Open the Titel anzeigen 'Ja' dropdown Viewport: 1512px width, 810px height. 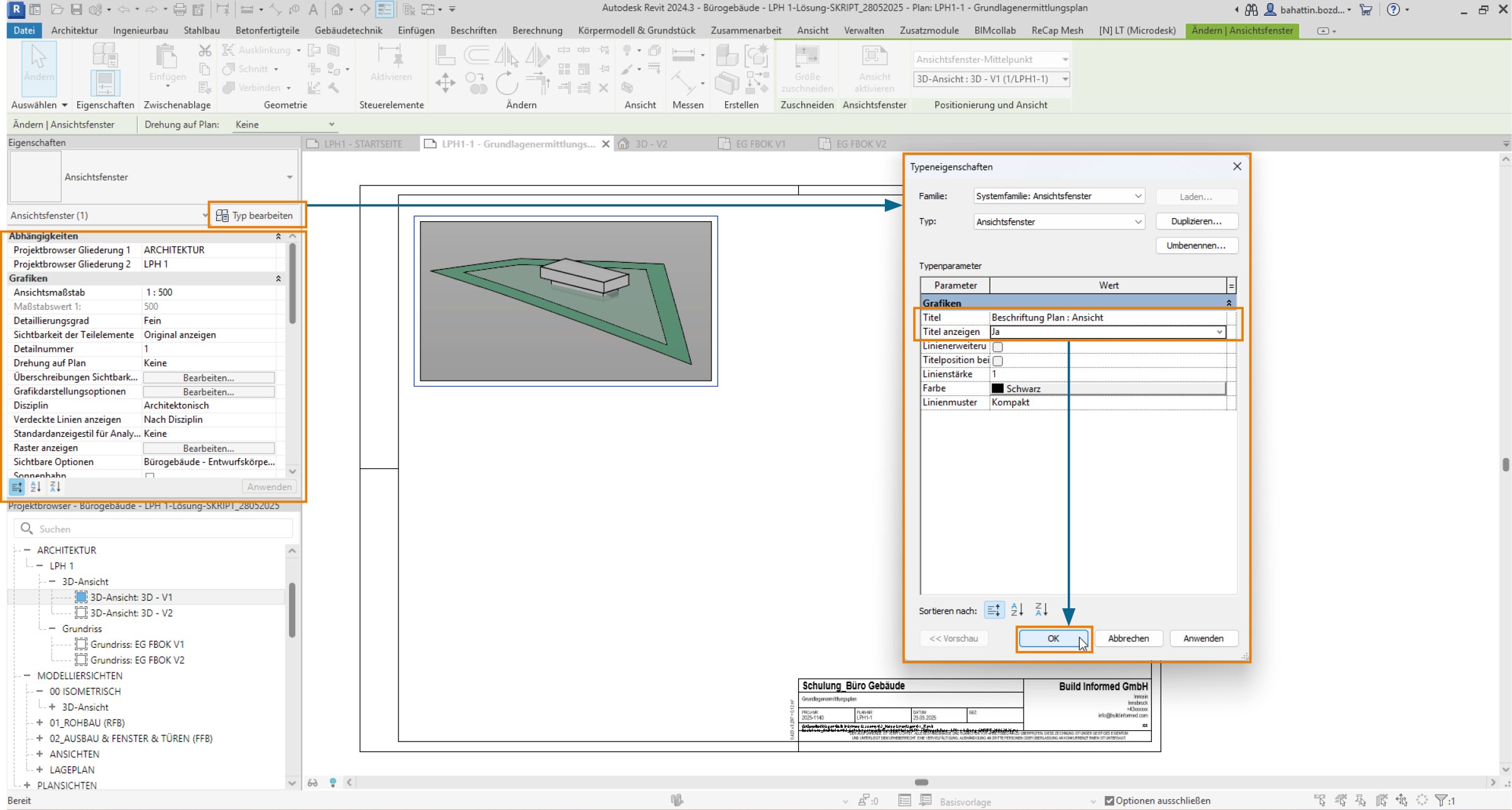coord(1107,332)
